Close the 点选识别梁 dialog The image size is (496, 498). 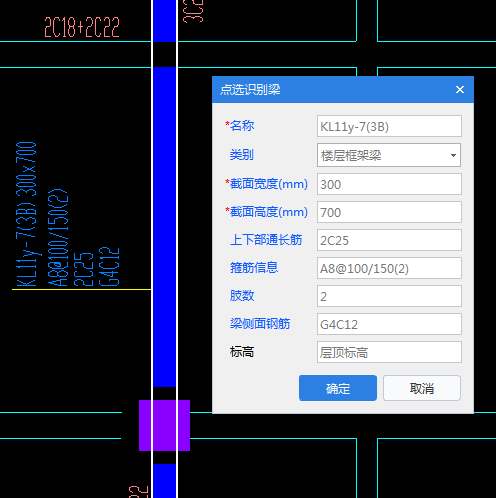pos(460,89)
